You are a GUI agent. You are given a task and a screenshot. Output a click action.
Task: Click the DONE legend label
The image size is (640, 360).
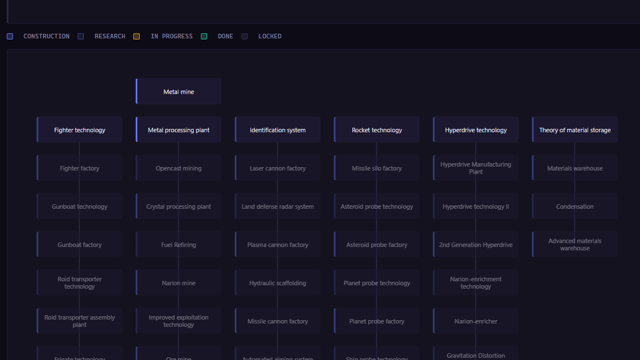click(x=225, y=36)
